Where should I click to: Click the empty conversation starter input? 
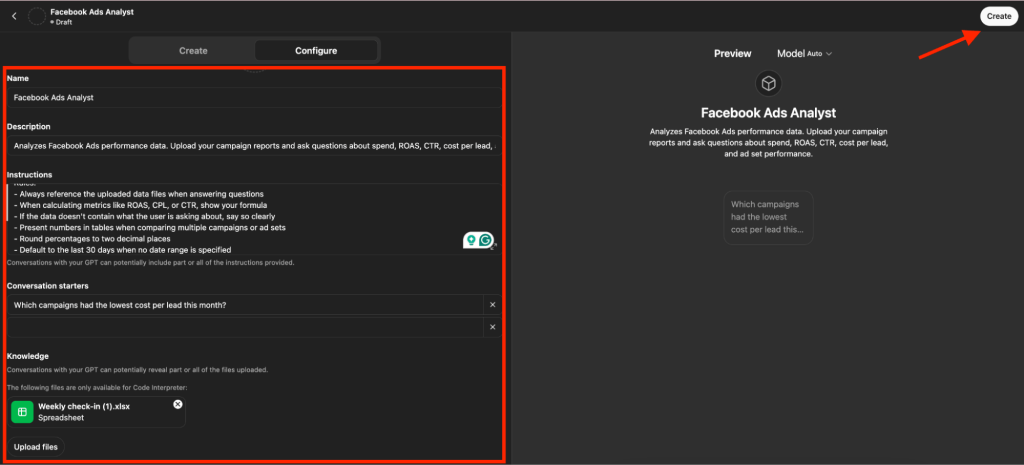point(245,327)
